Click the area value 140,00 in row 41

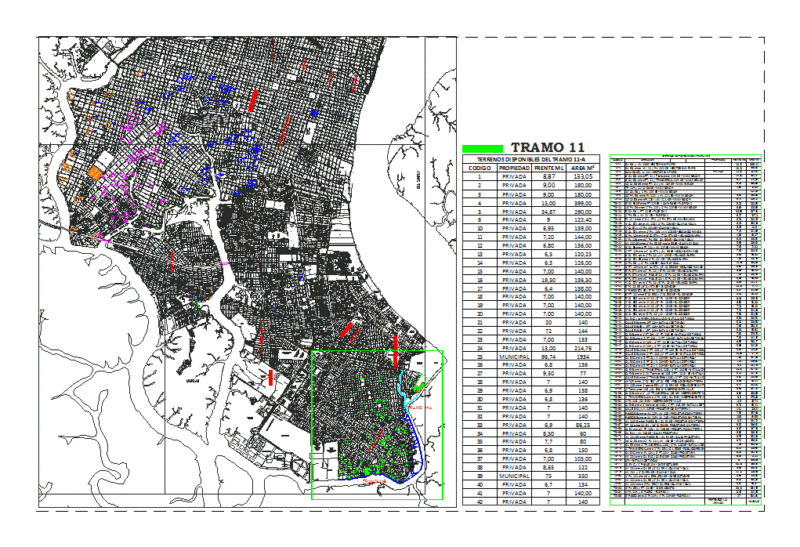tap(582, 493)
